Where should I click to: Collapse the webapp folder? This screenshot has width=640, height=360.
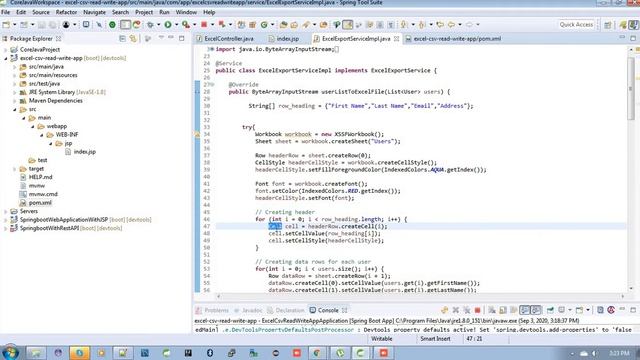pyautogui.click(x=33, y=127)
